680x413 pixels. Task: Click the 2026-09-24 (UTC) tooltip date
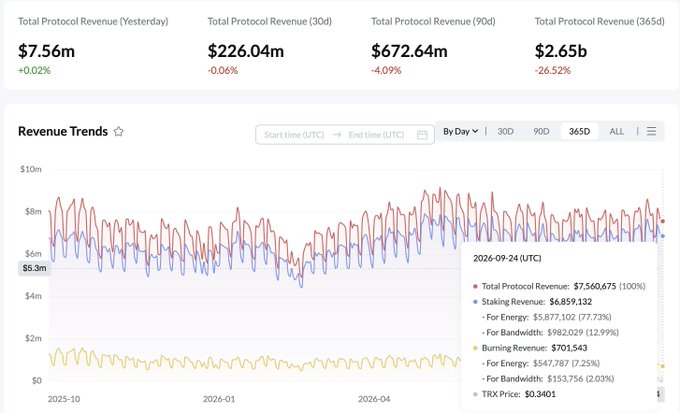[507, 258]
